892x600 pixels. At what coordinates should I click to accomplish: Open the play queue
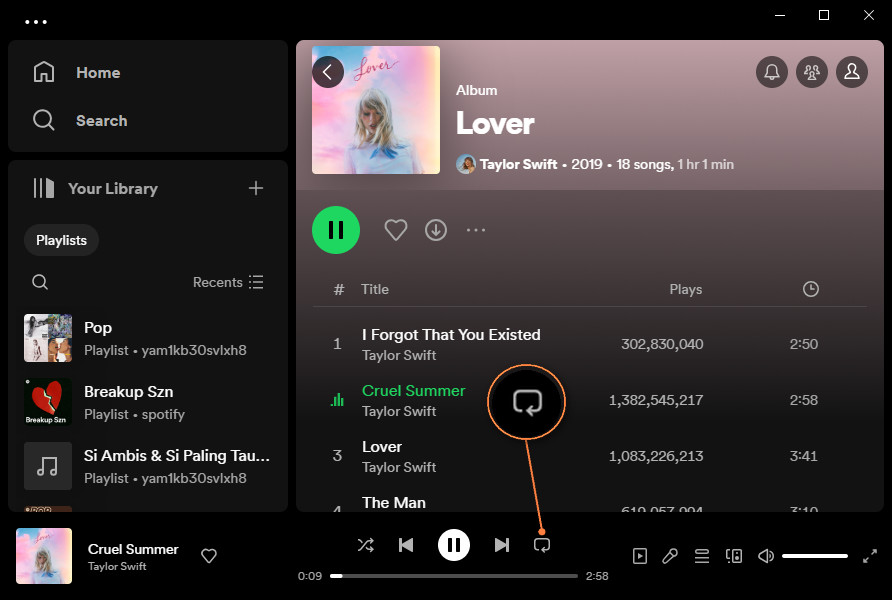pyautogui.click(x=701, y=556)
